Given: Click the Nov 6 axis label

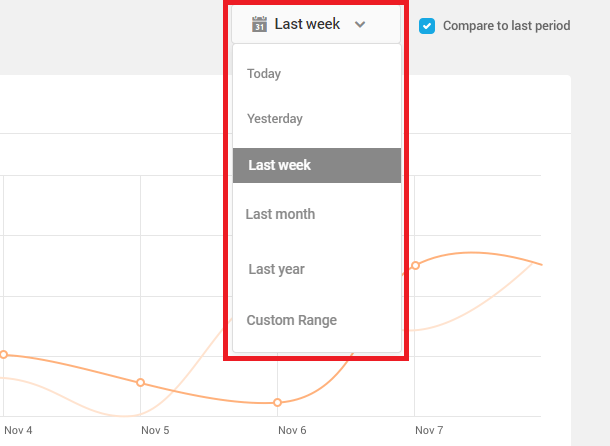Looking at the screenshot, I should point(292,430).
